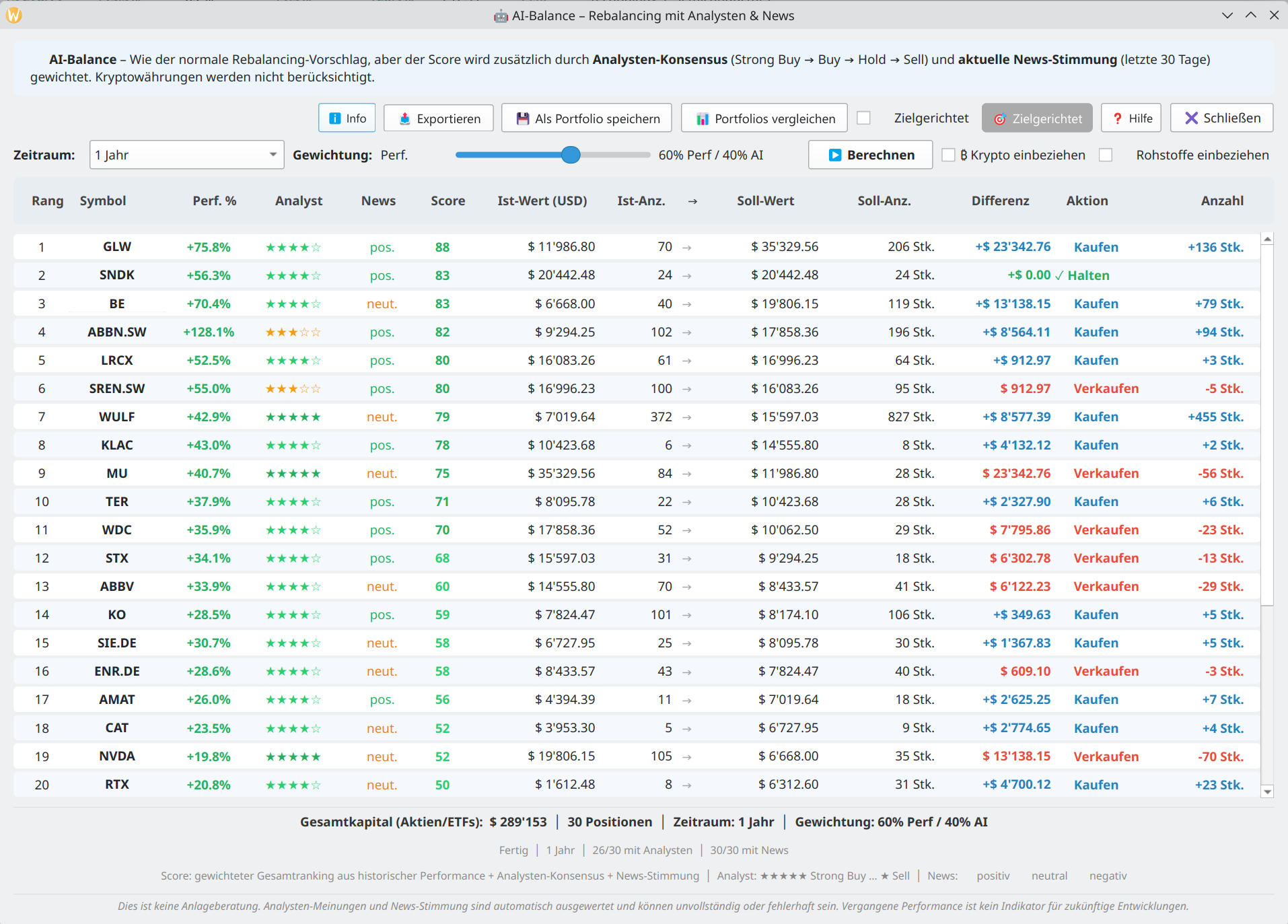1288x924 pixels.
Task: Click the table scrollbar down arrow
Action: click(x=1268, y=792)
